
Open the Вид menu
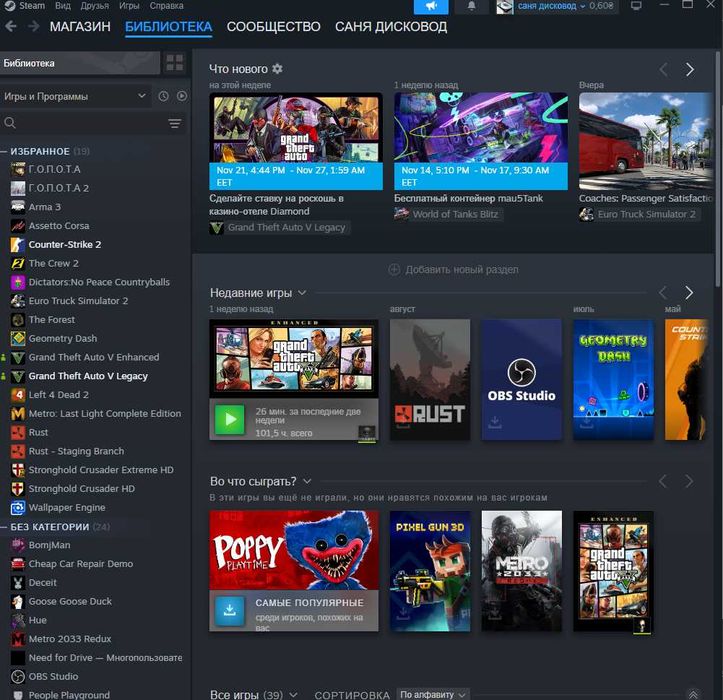click(63, 6)
